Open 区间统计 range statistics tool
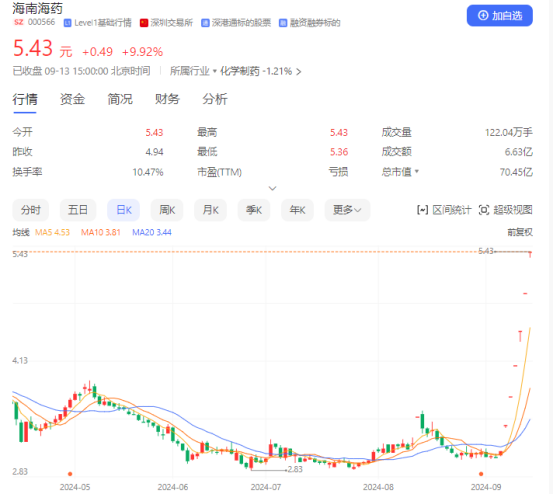The image size is (554, 495). 444,210
